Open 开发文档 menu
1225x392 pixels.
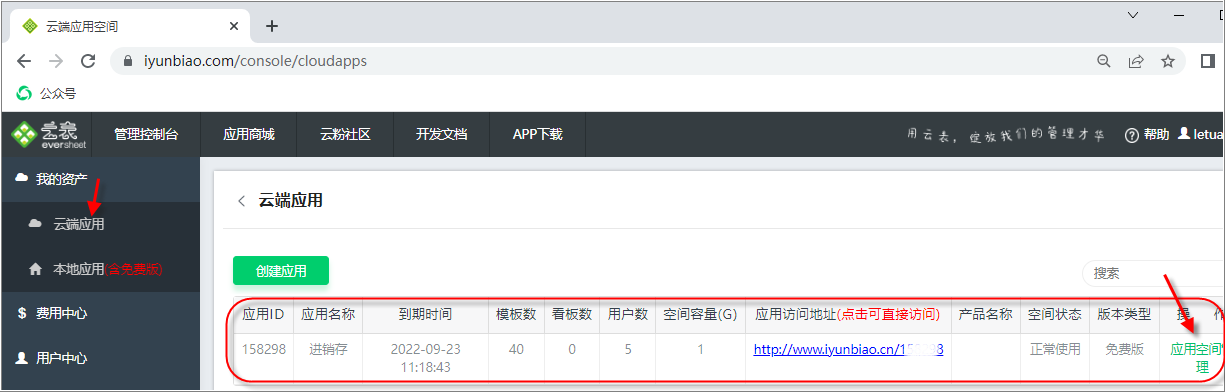(x=441, y=134)
